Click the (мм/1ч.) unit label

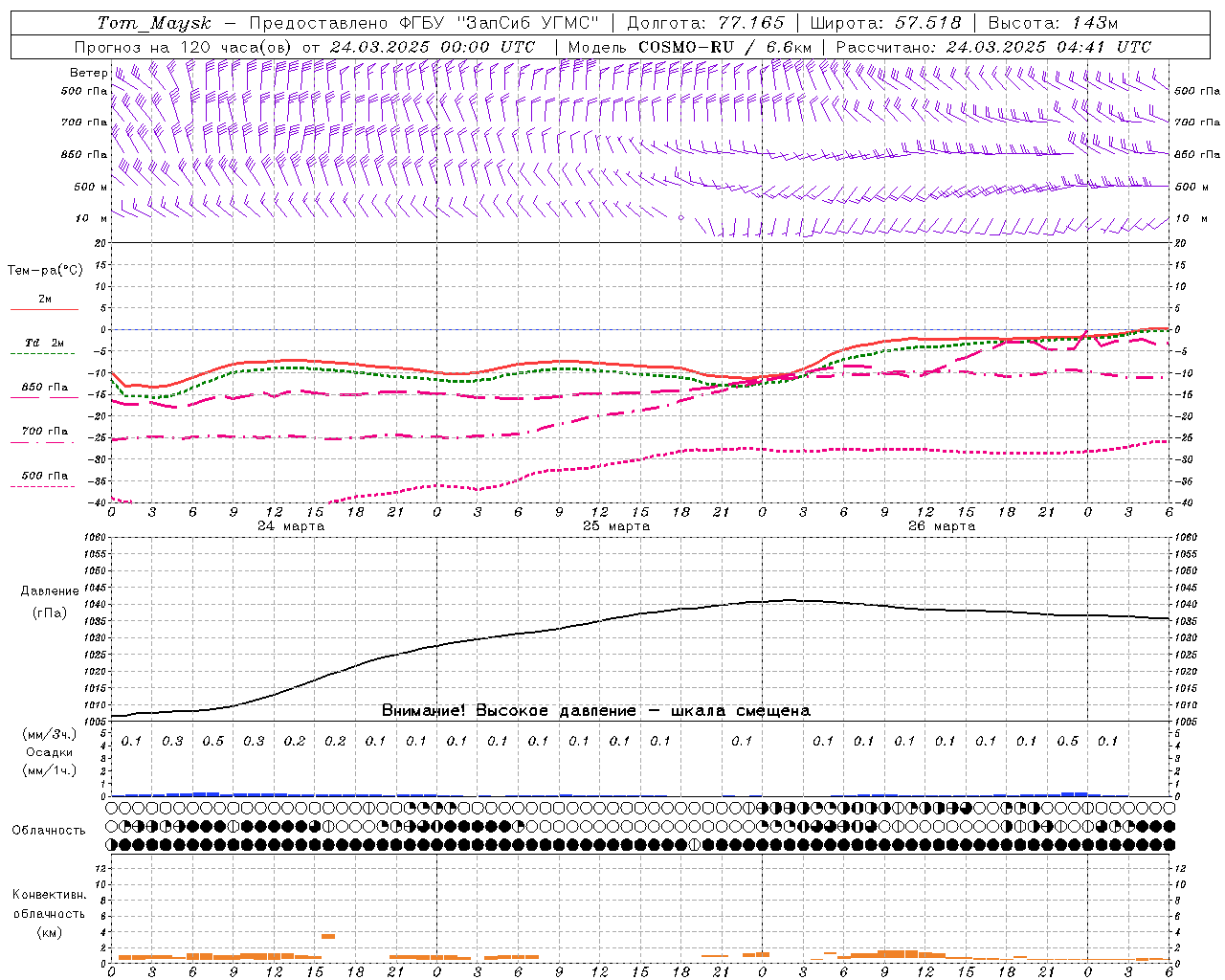pyautogui.click(x=50, y=770)
